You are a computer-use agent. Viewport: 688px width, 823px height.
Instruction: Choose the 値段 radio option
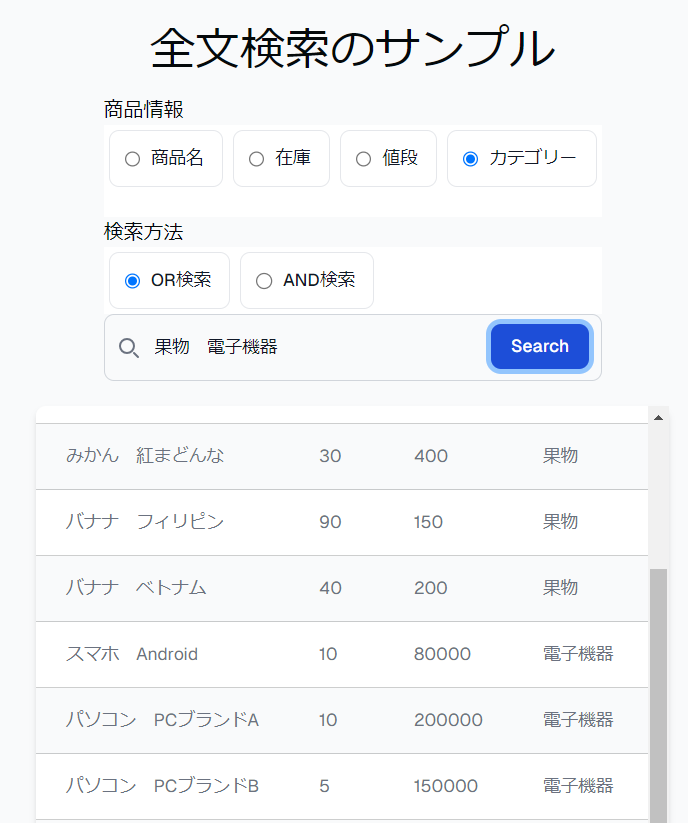point(363,159)
